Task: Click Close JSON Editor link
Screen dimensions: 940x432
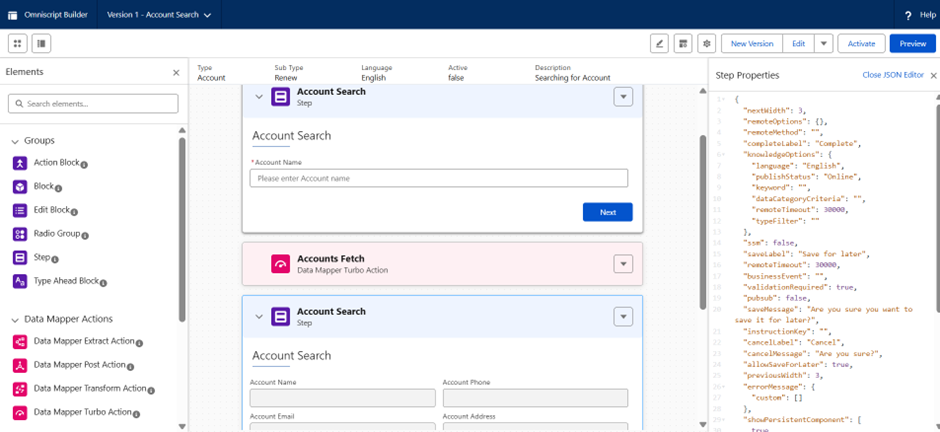Action: point(893,75)
